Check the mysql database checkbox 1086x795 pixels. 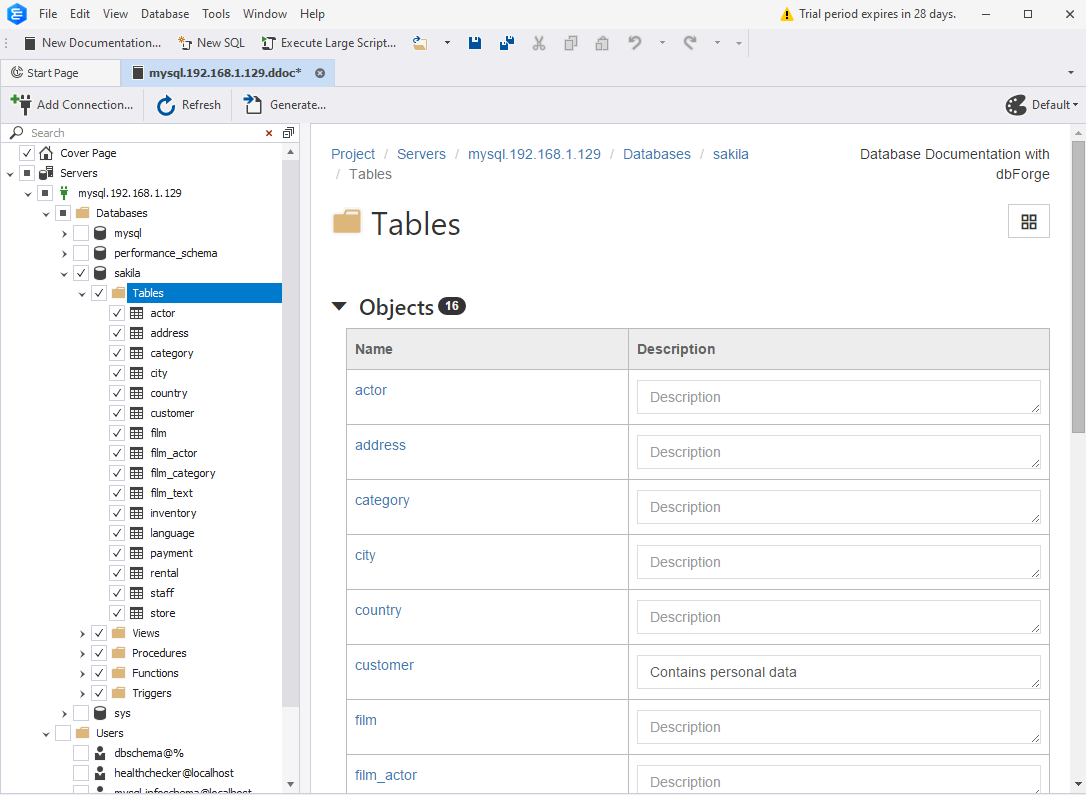pyautogui.click(x=81, y=233)
